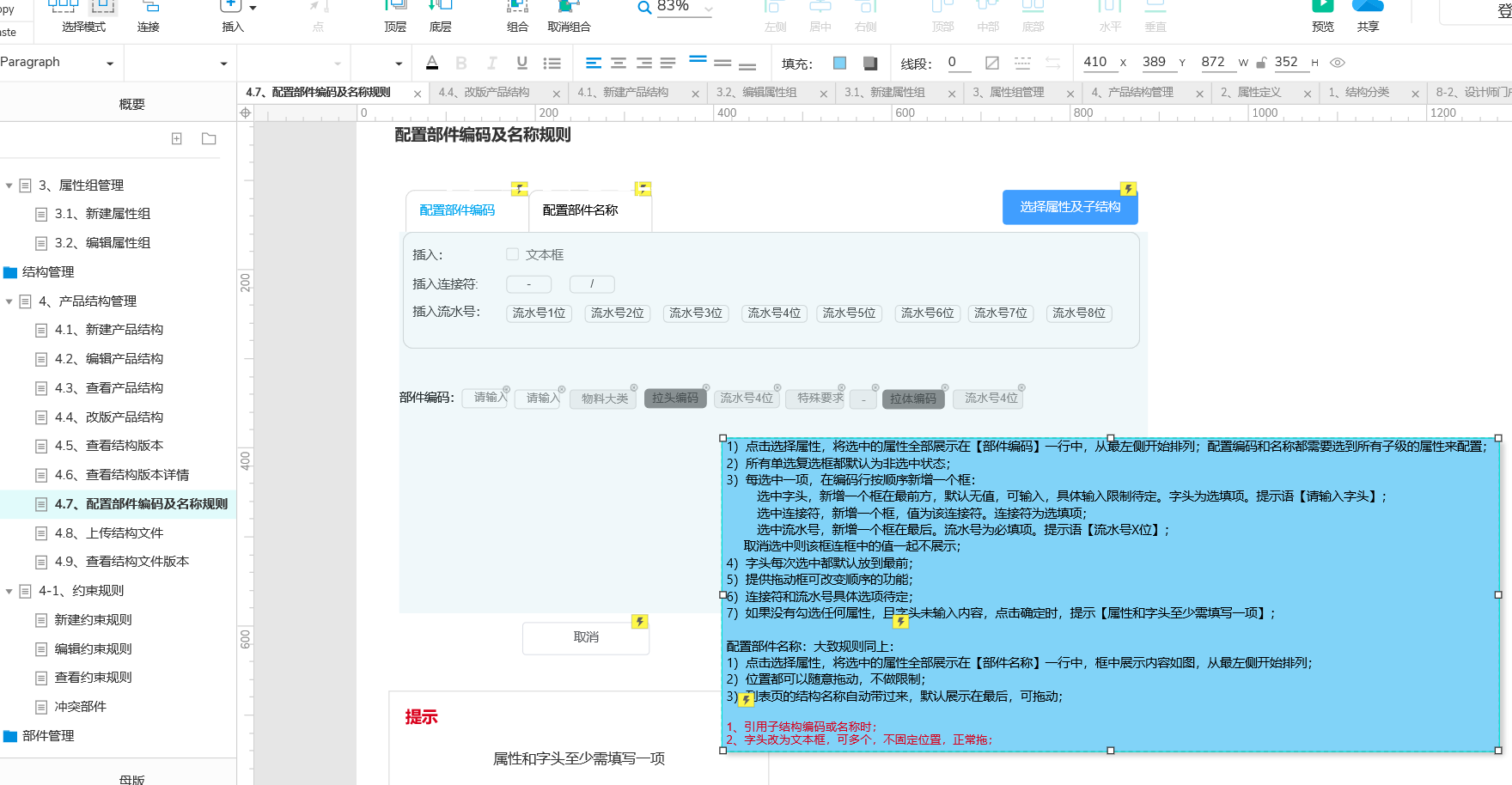
Task: Toggle italic text formatting
Action: [x=491, y=63]
